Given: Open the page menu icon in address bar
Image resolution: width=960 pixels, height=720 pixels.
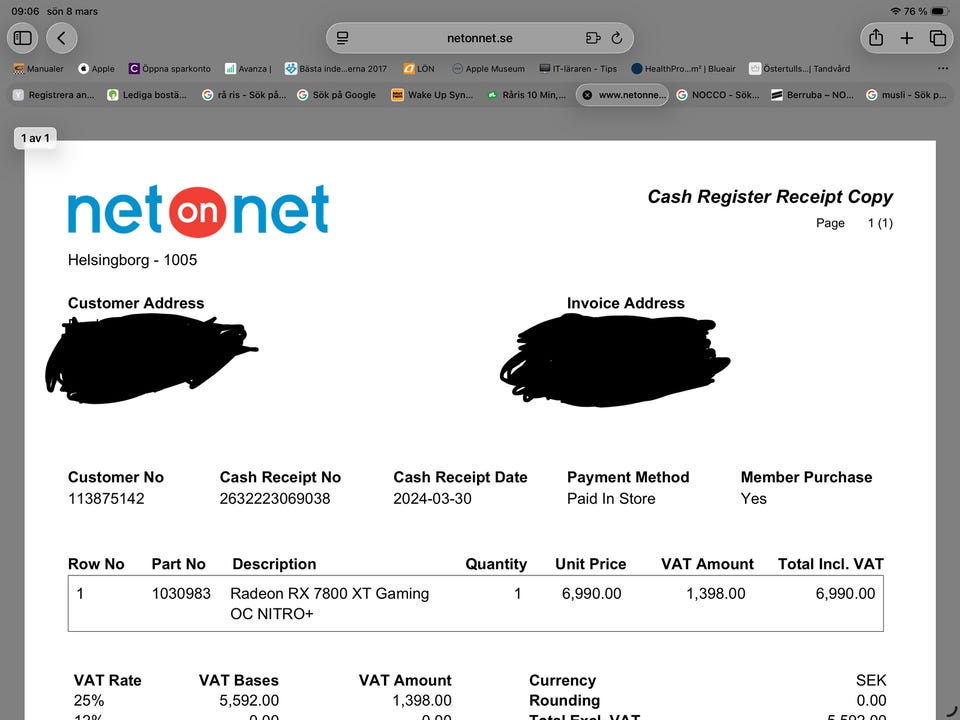Looking at the screenshot, I should (343, 38).
